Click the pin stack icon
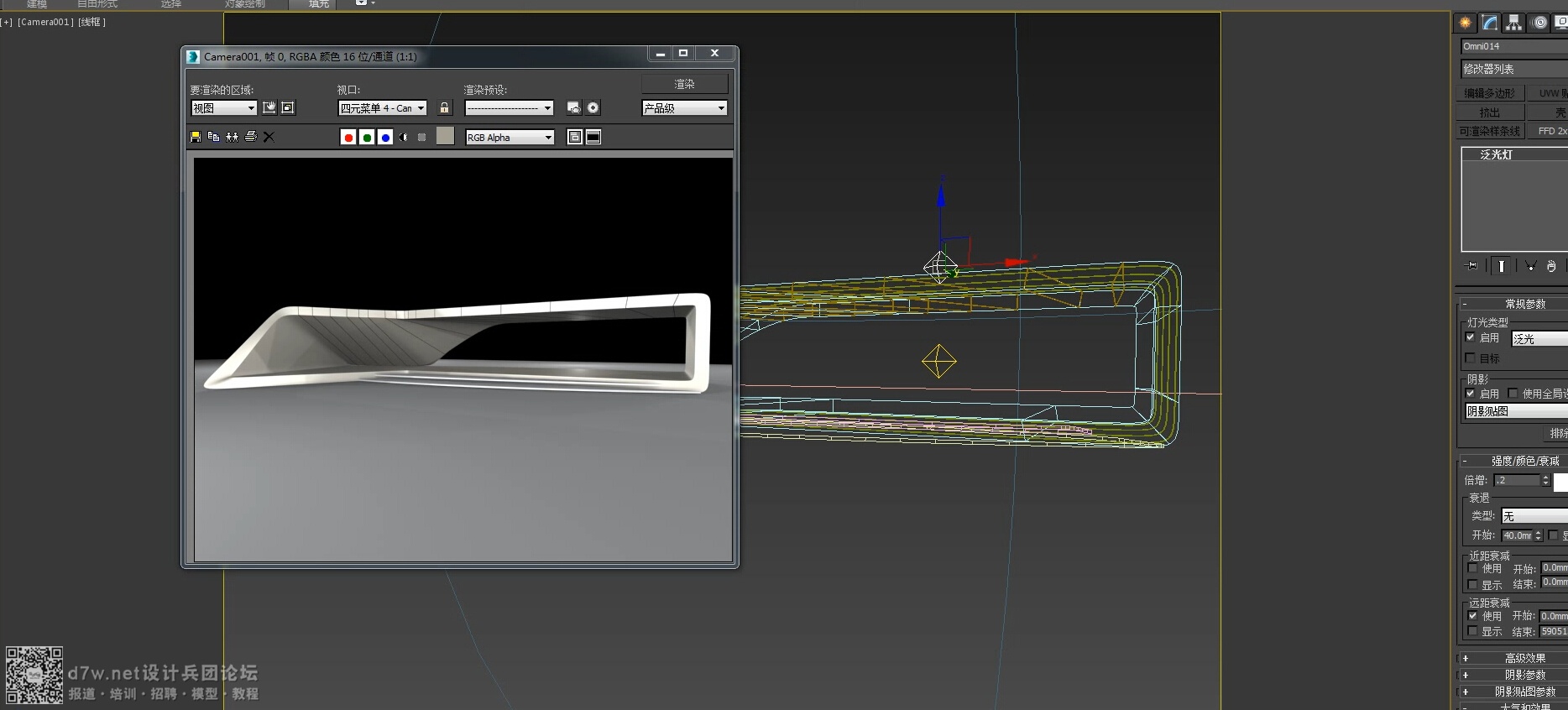Image resolution: width=1568 pixels, height=710 pixels. pyautogui.click(x=1472, y=266)
